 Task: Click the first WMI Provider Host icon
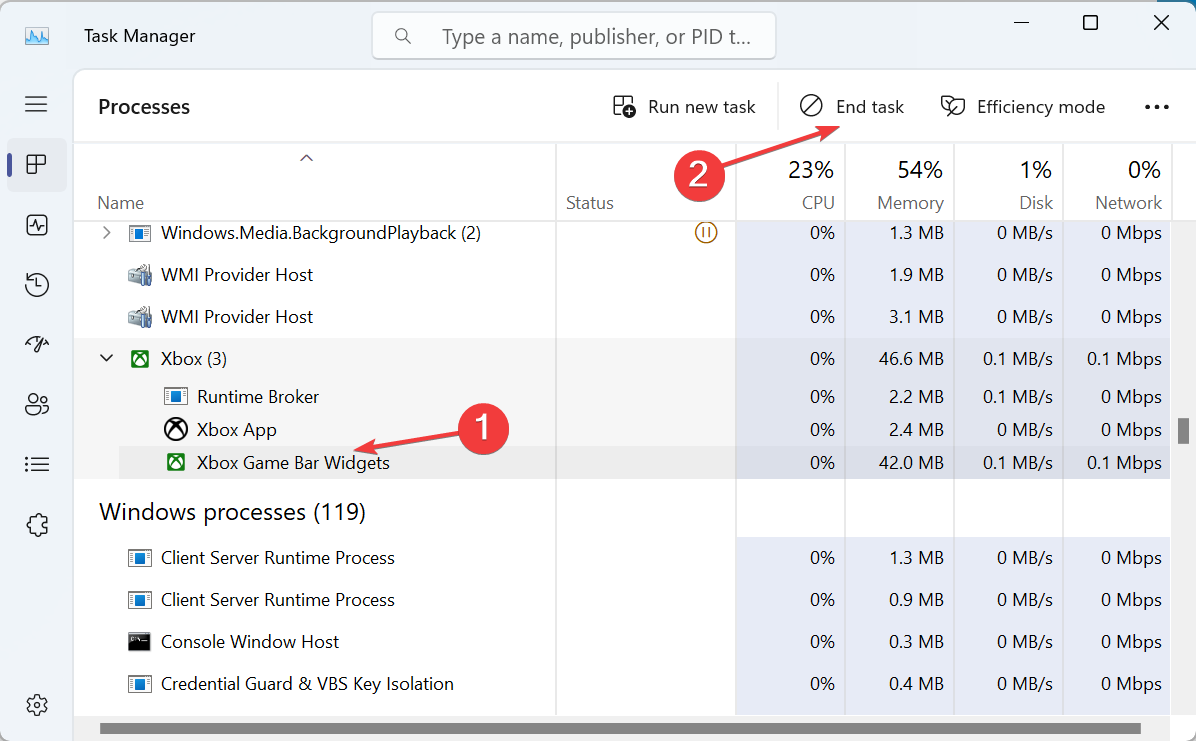tap(140, 275)
